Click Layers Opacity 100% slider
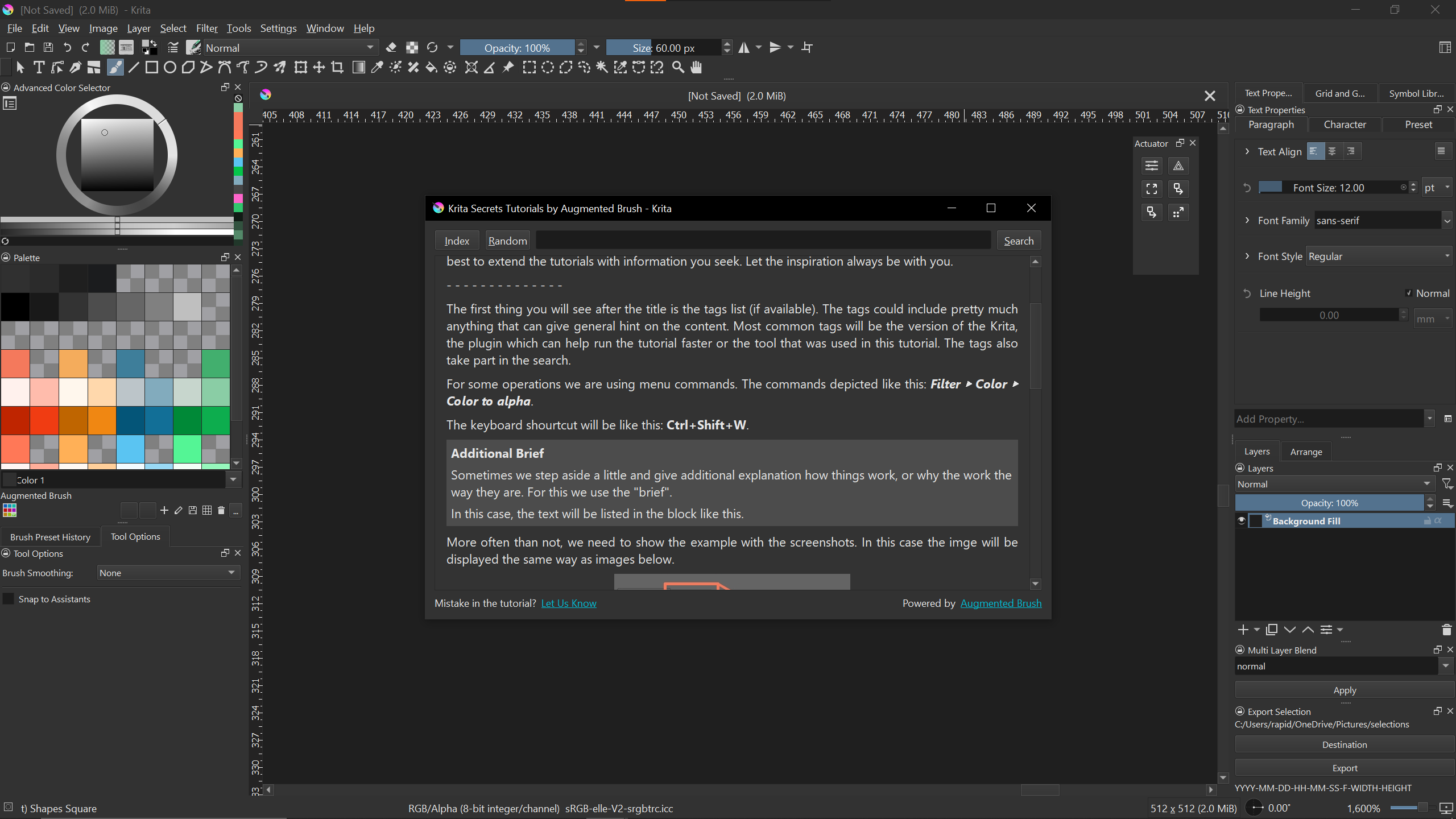This screenshot has height=819, width=1456. (x=1329, y=503)
